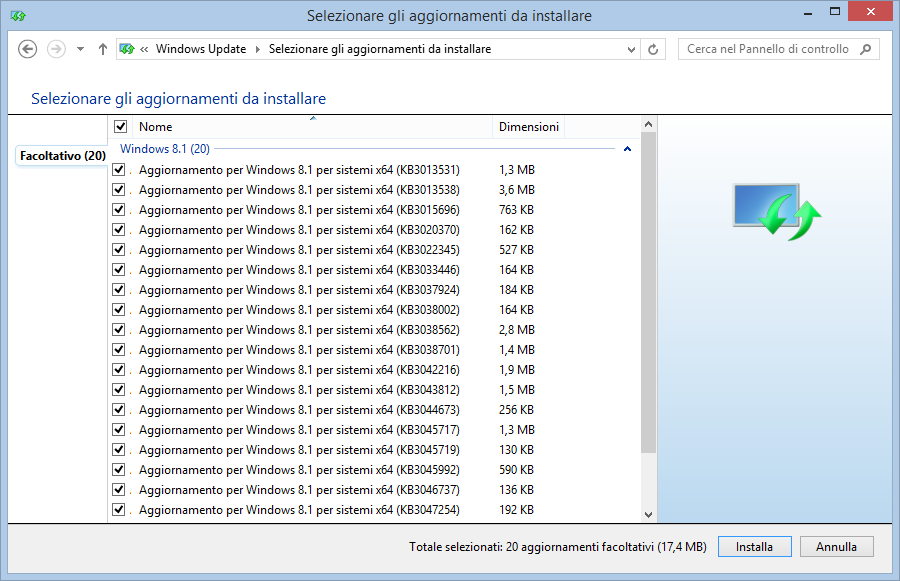Expand the breadcrumb arrow after Windows Update
900x581 pixels.
[x=257, y=49]
